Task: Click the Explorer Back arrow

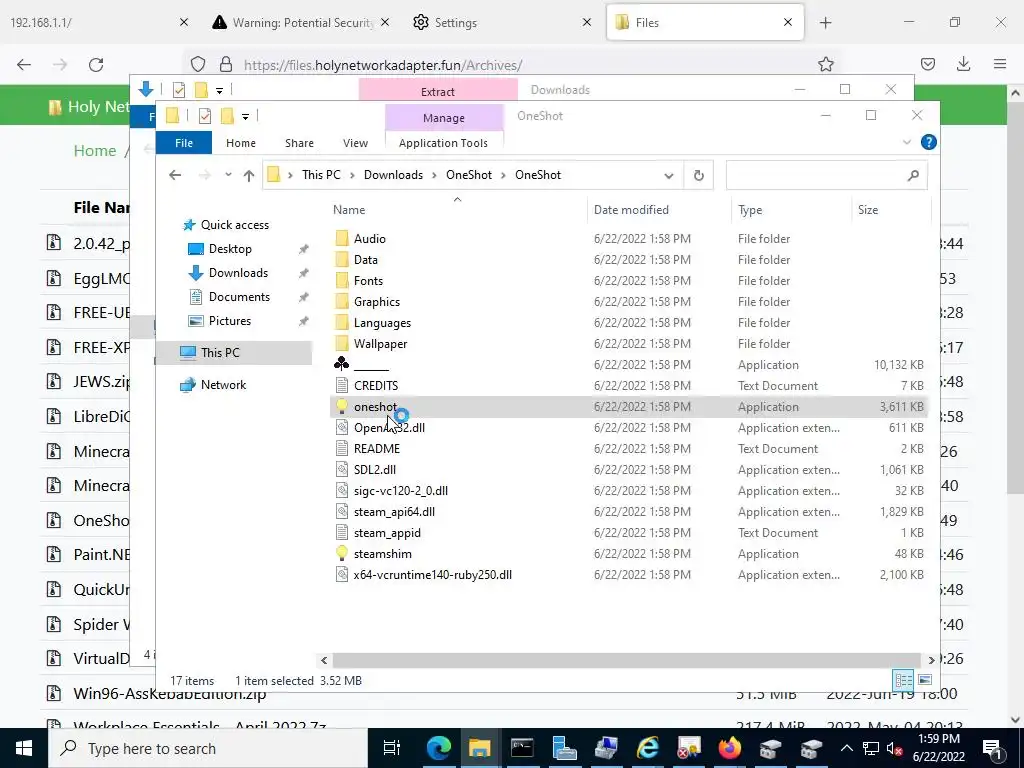Action: (x=174, y=175)
